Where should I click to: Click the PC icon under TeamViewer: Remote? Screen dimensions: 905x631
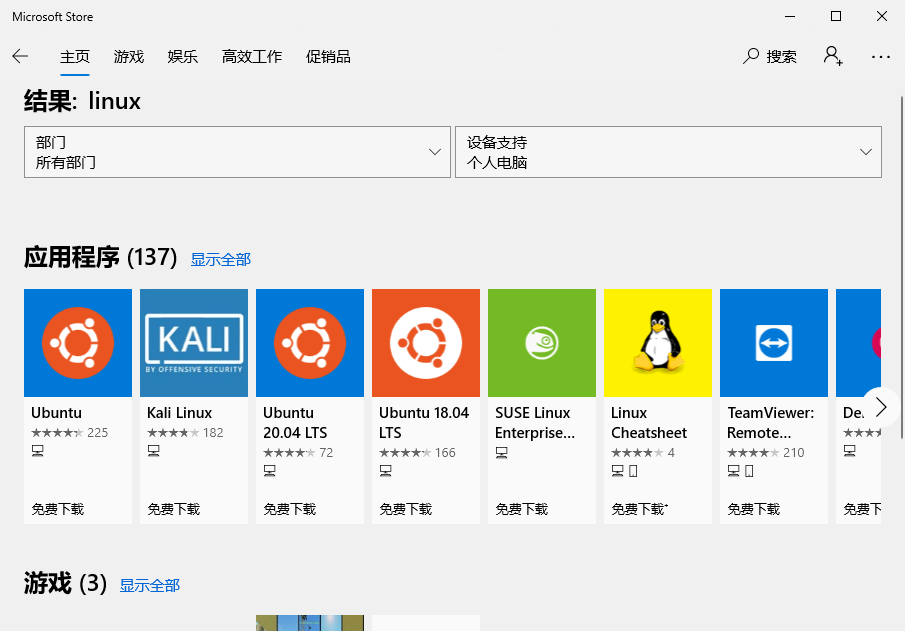[734, 471]
